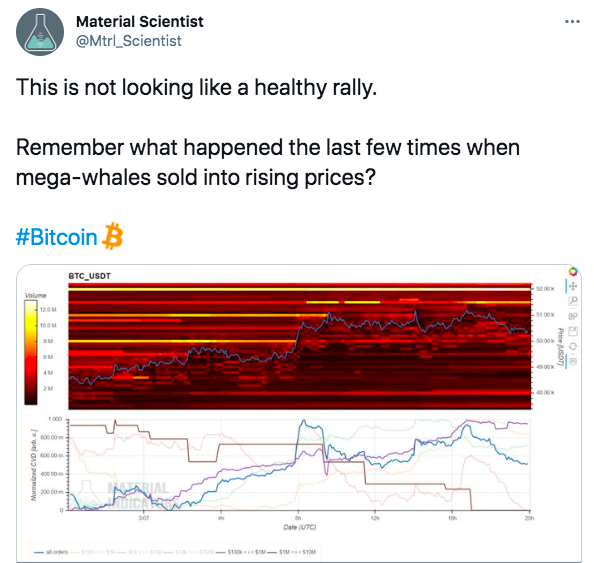Image resolution: width=594 pixels, height=563 pixels.
Task: Click the Volume color scale bar
Action: point(31,352)
